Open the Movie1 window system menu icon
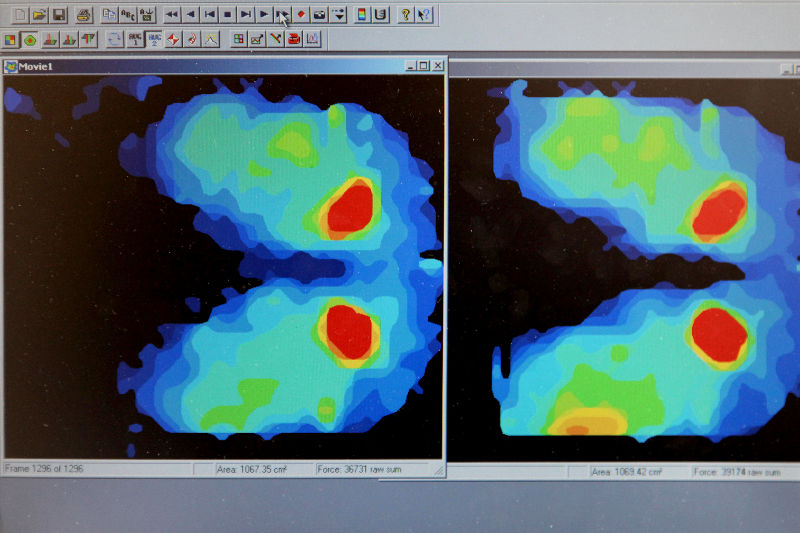 point(11,67)
